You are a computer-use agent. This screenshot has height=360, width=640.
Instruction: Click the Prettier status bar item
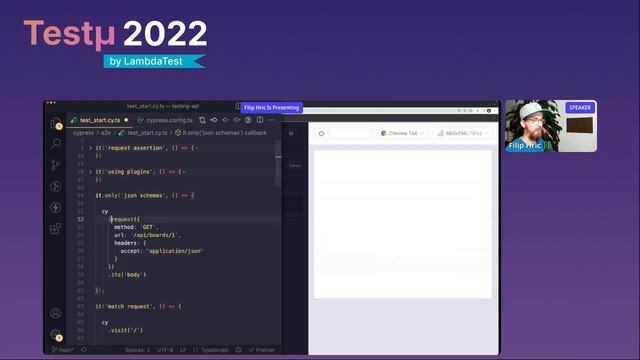(262, 350)
